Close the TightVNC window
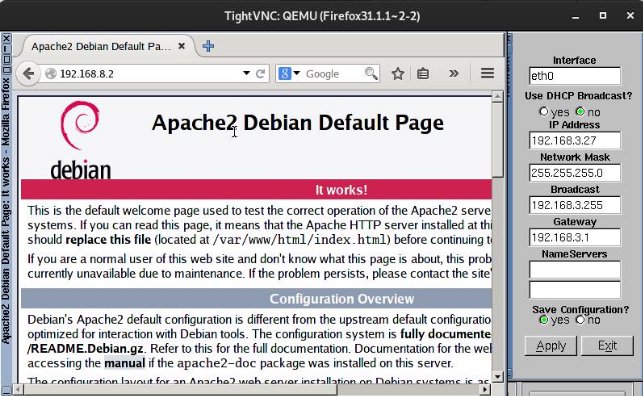The height and width of the screenshot is (396, 643). coord(630,16)
